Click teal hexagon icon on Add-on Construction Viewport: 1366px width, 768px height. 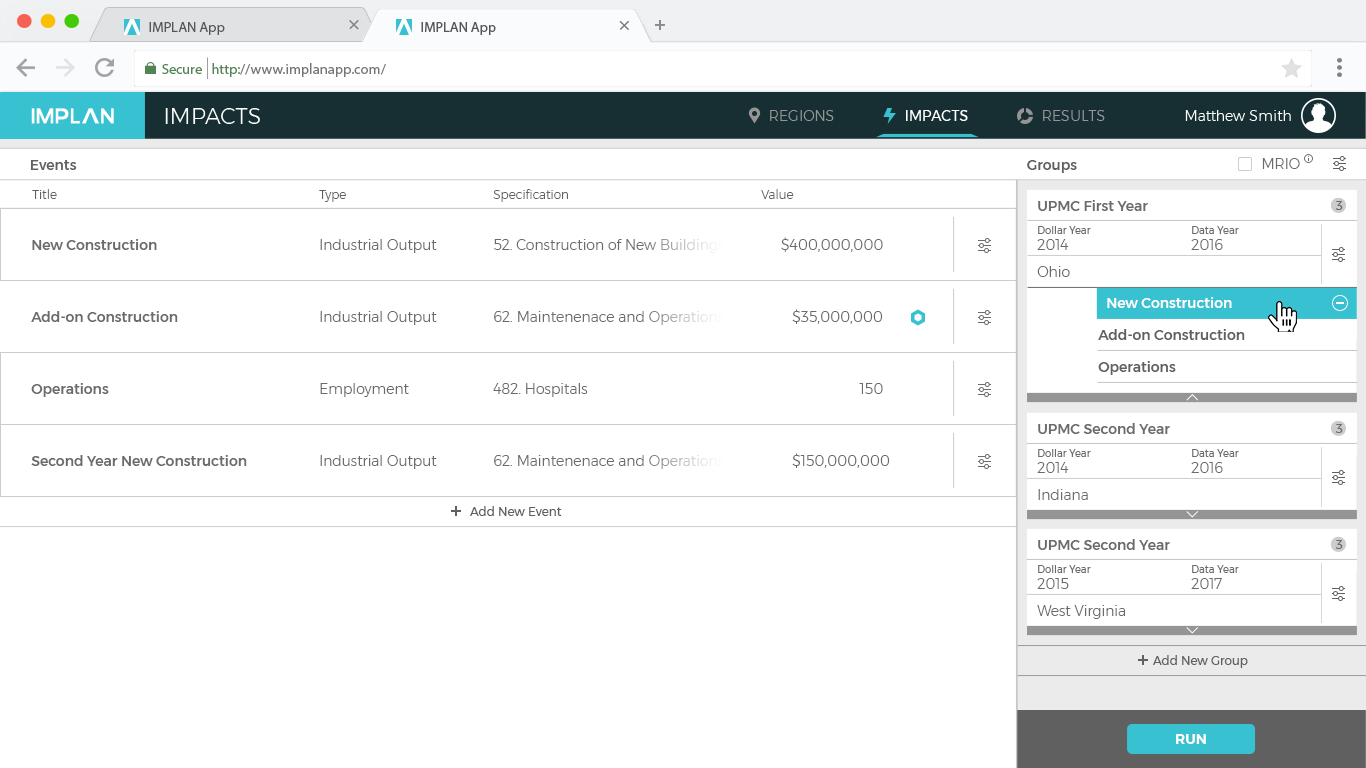click(x=918, y=317)
